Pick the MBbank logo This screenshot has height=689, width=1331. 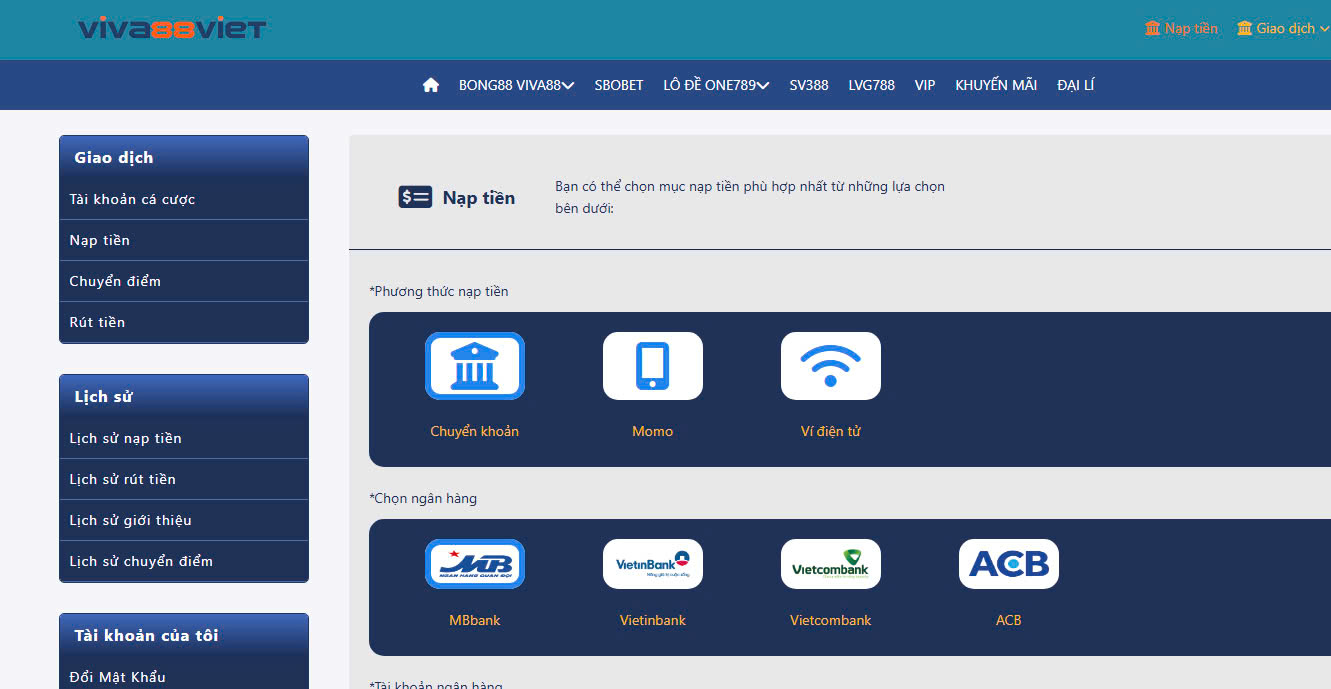click(475, 564)
